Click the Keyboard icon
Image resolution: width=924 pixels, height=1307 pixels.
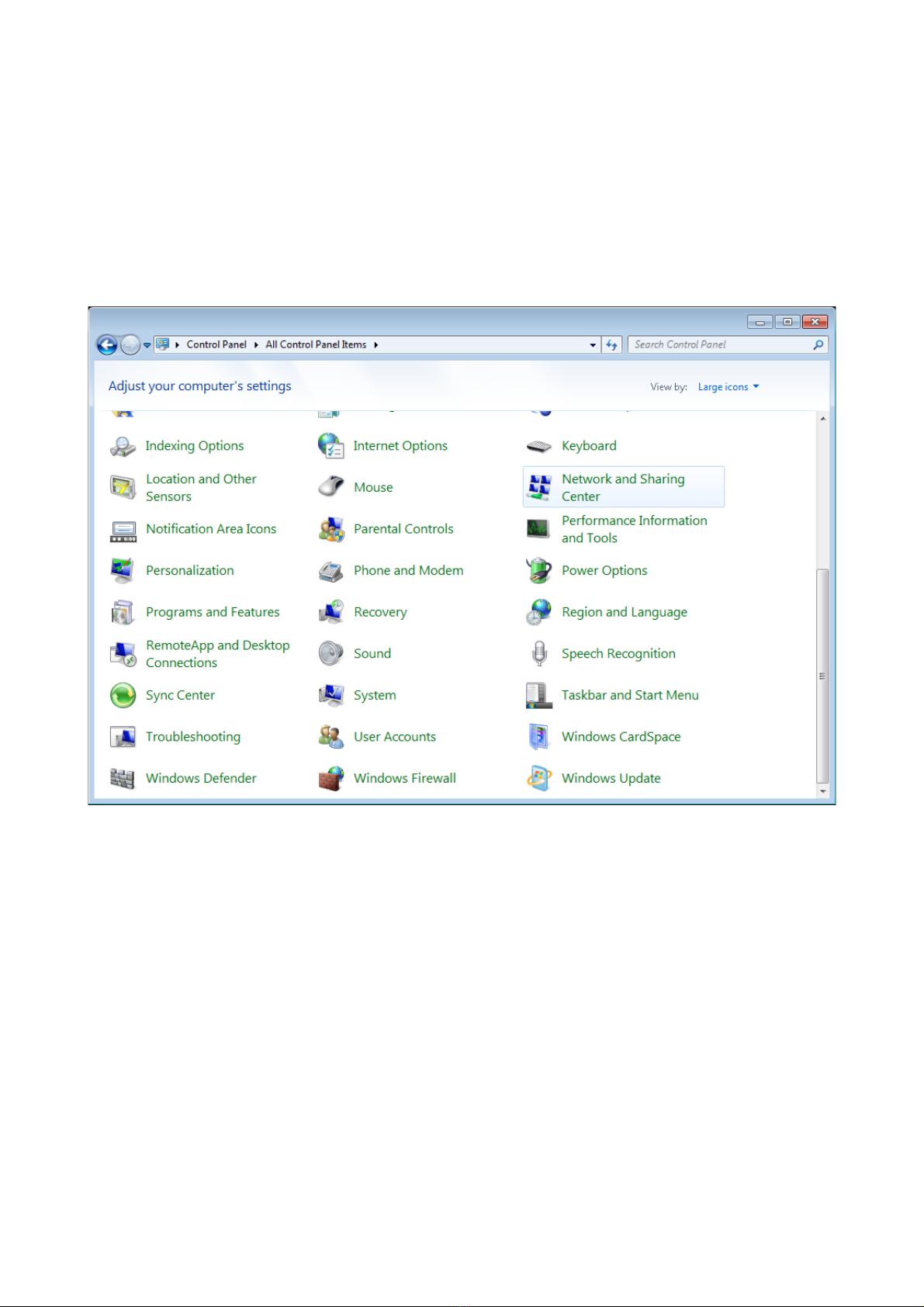click(x=539, y=446)
